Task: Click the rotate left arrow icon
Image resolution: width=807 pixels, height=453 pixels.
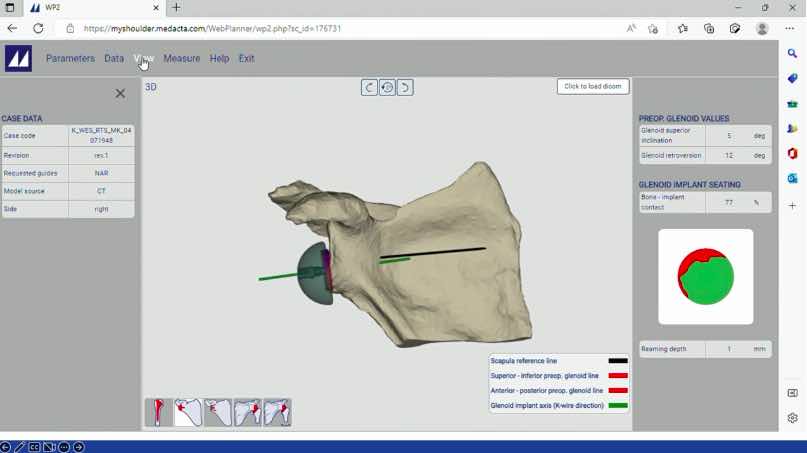Action: pyautogui.click(x=369, y=88)
